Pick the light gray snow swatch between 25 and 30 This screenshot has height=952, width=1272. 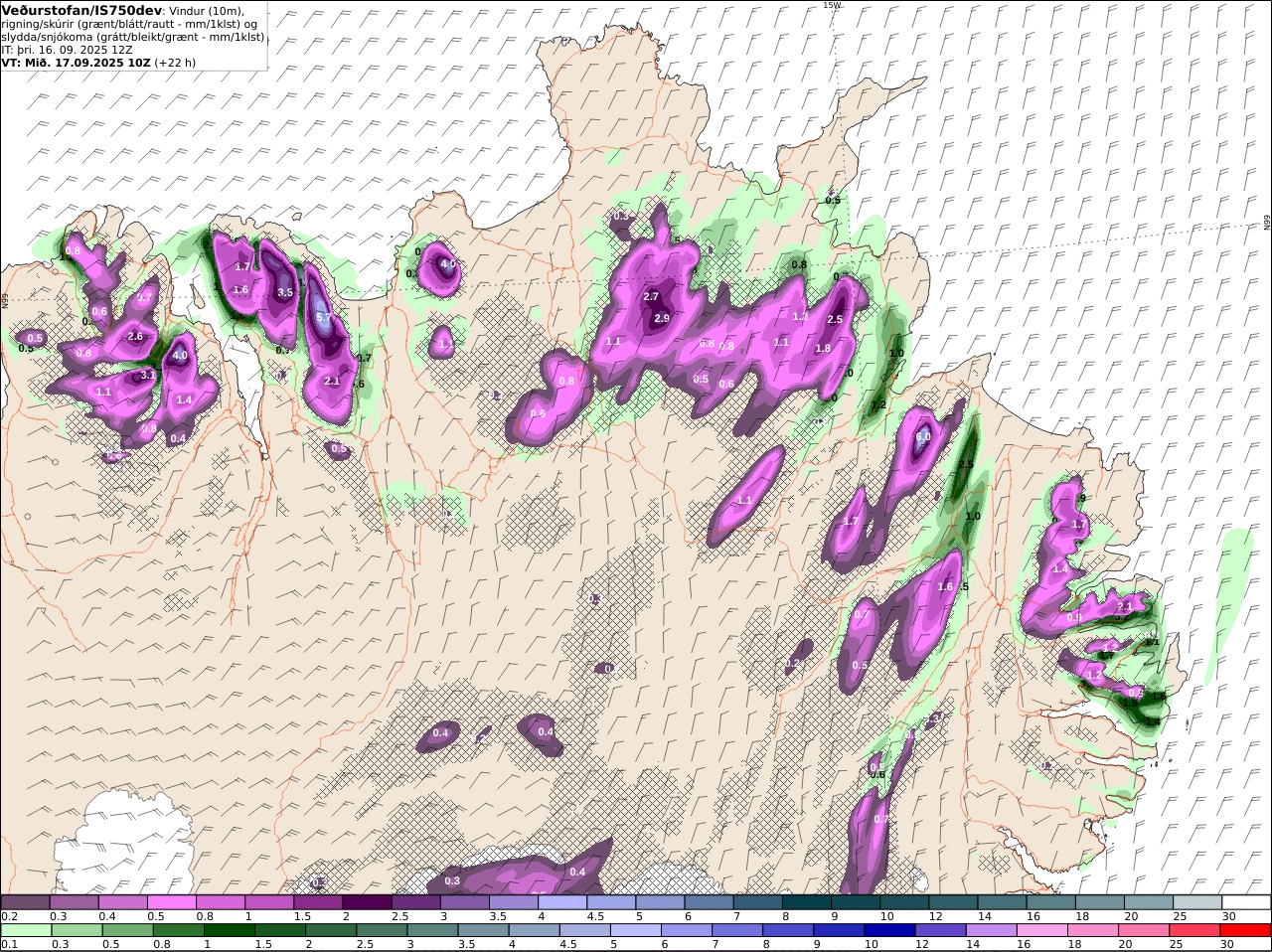[x=1197, y=901]
